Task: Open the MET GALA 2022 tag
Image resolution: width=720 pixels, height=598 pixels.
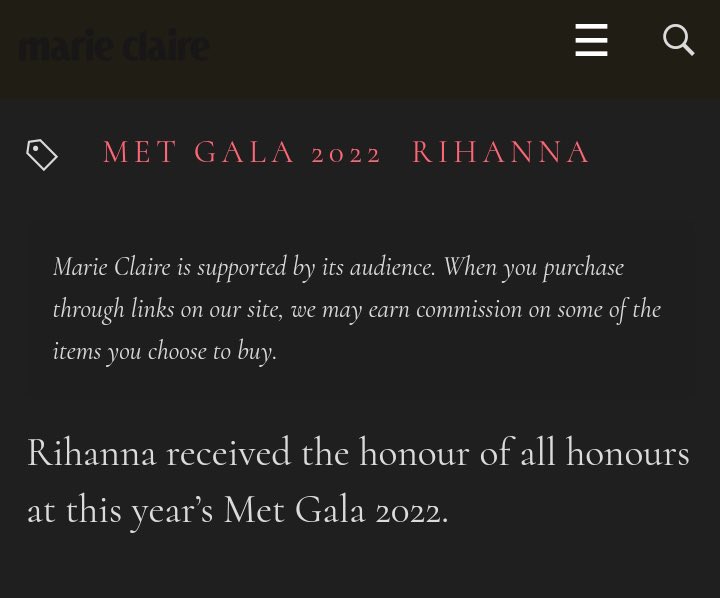Action: pos(242,152)
